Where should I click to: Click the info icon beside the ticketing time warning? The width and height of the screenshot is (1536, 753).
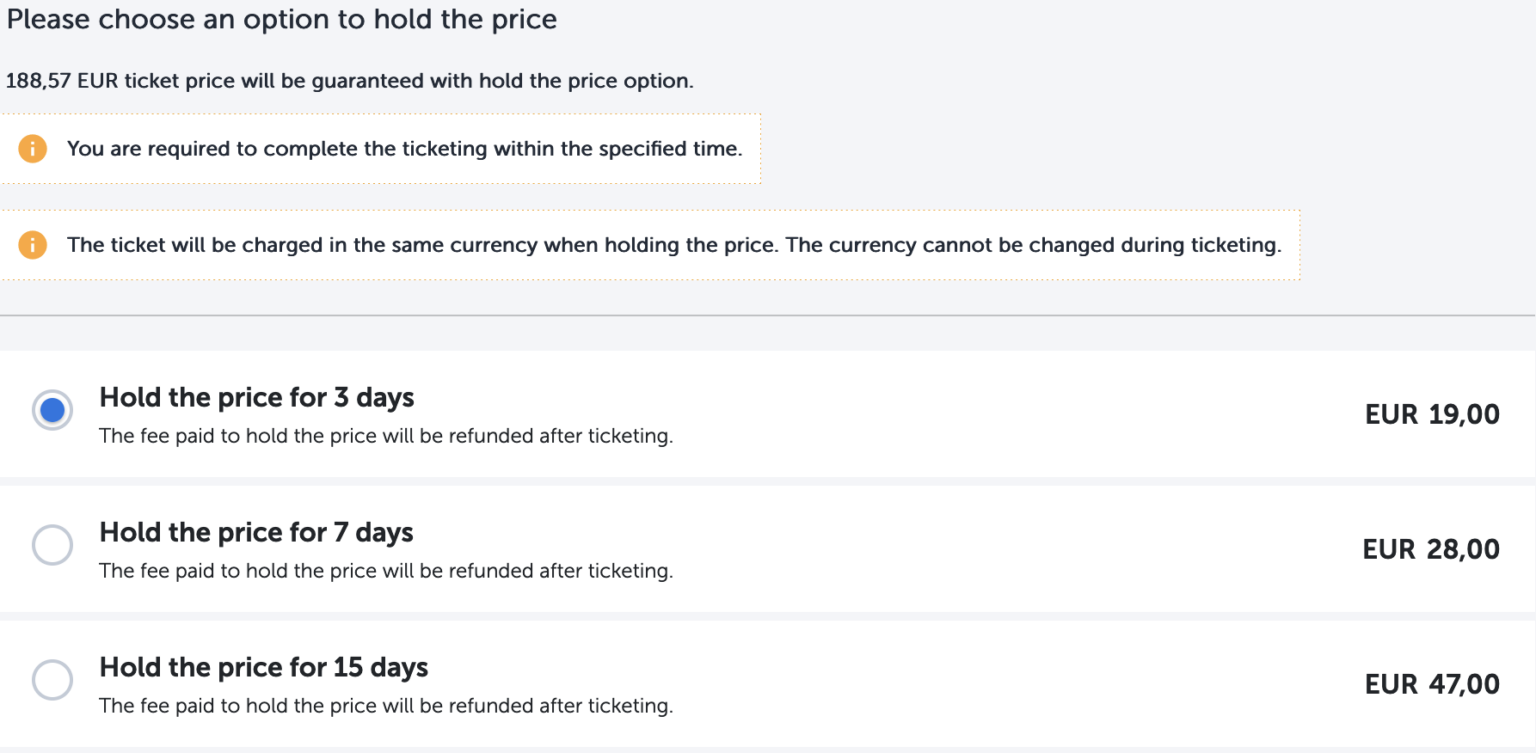click(33, 148)
